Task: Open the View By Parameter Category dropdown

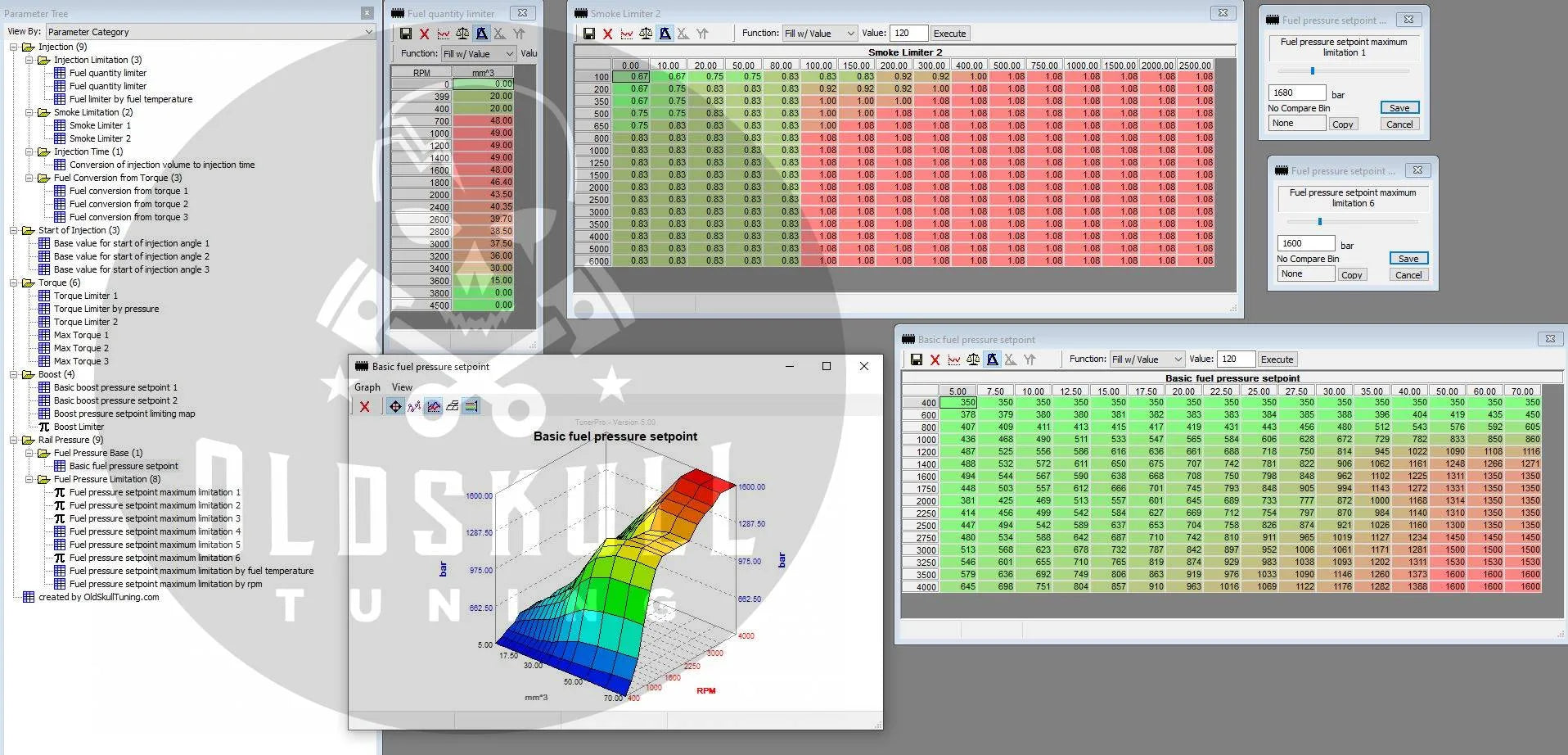Action: click(x=210, y=32)
